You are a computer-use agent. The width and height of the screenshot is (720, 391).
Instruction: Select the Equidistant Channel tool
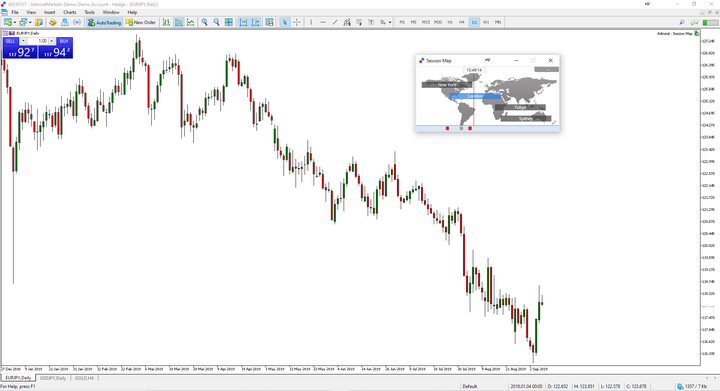[x=347, y=22]
